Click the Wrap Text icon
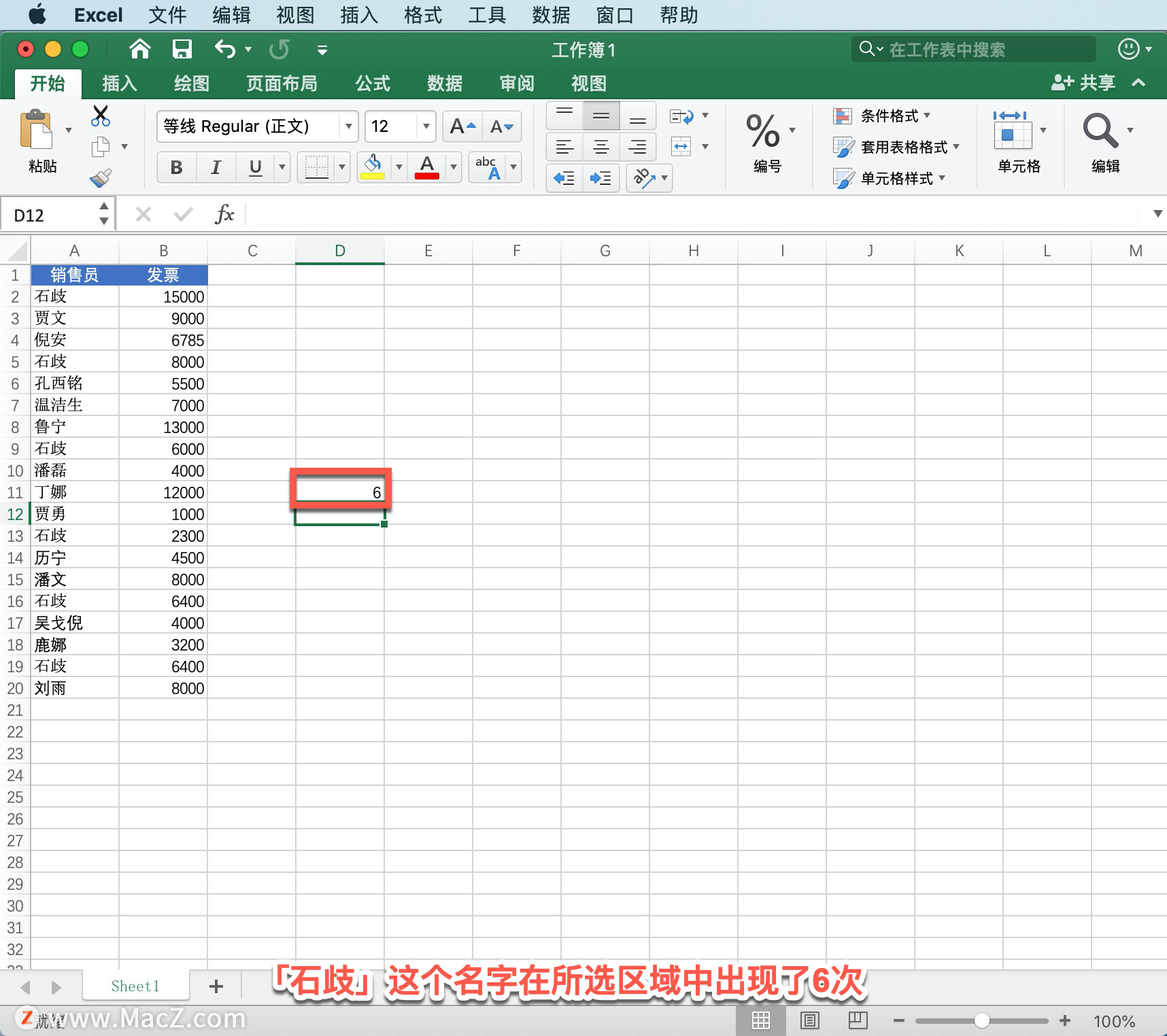Viewport: 1167px width, 1036px height. pos(681,116)
